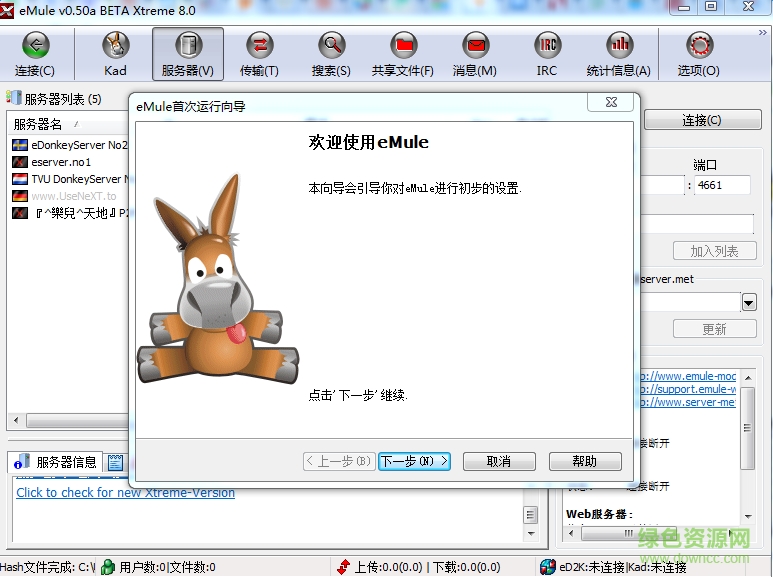Open the IRC toolbar icon

[547, 45]
